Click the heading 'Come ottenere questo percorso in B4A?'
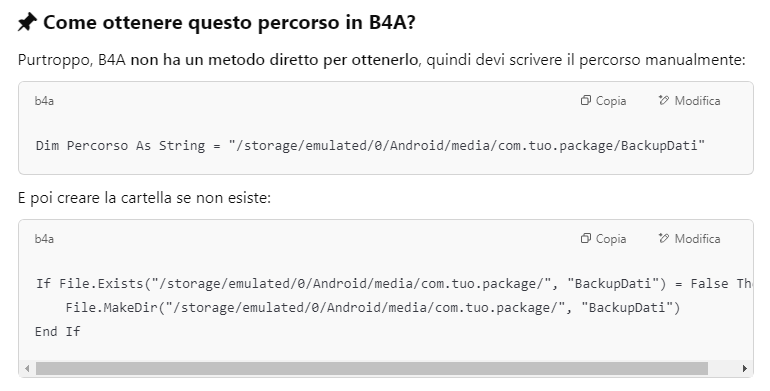This screenshot has width=770, height=391. pos(229,23)
